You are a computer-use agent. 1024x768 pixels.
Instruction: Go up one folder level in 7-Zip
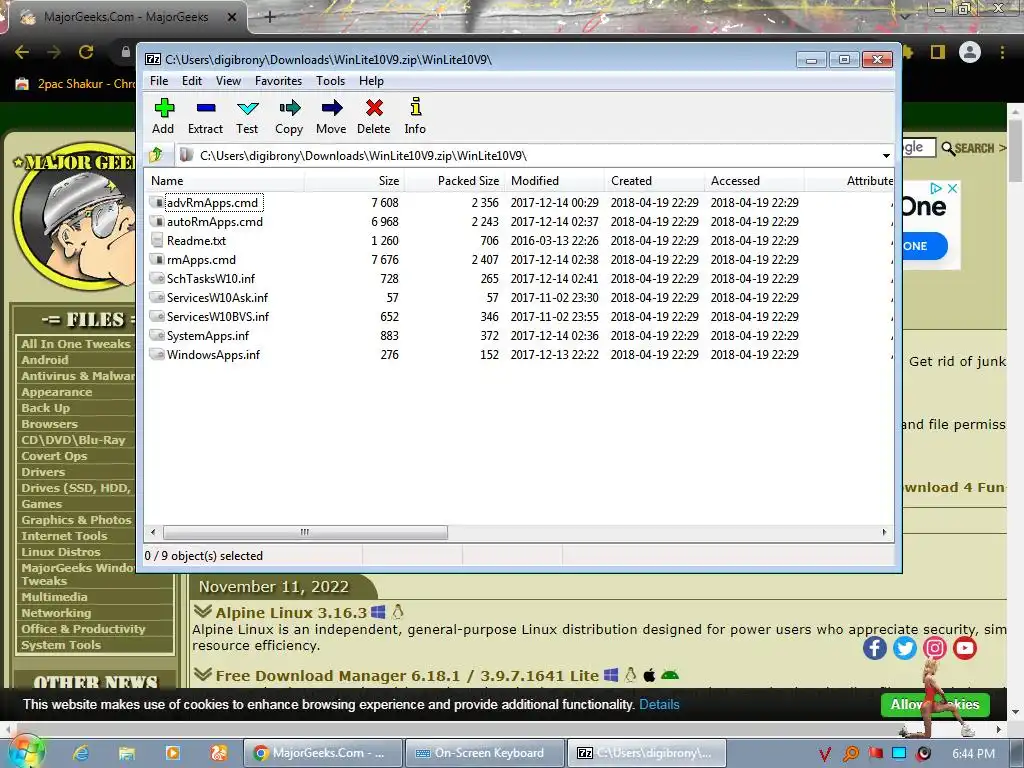click(x=157, y=155)
